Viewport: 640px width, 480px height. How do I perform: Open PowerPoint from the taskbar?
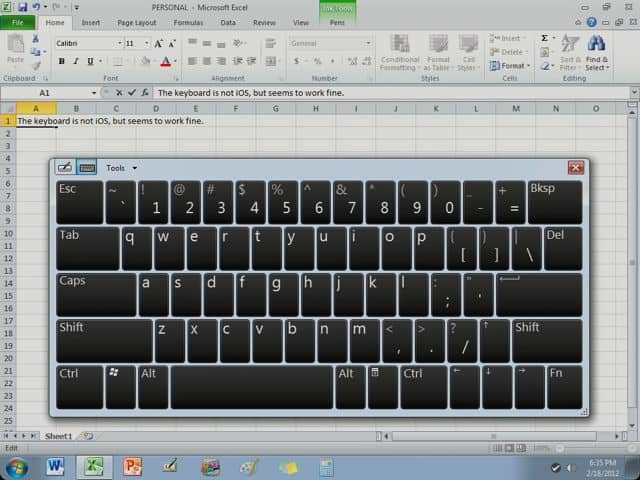132,467
